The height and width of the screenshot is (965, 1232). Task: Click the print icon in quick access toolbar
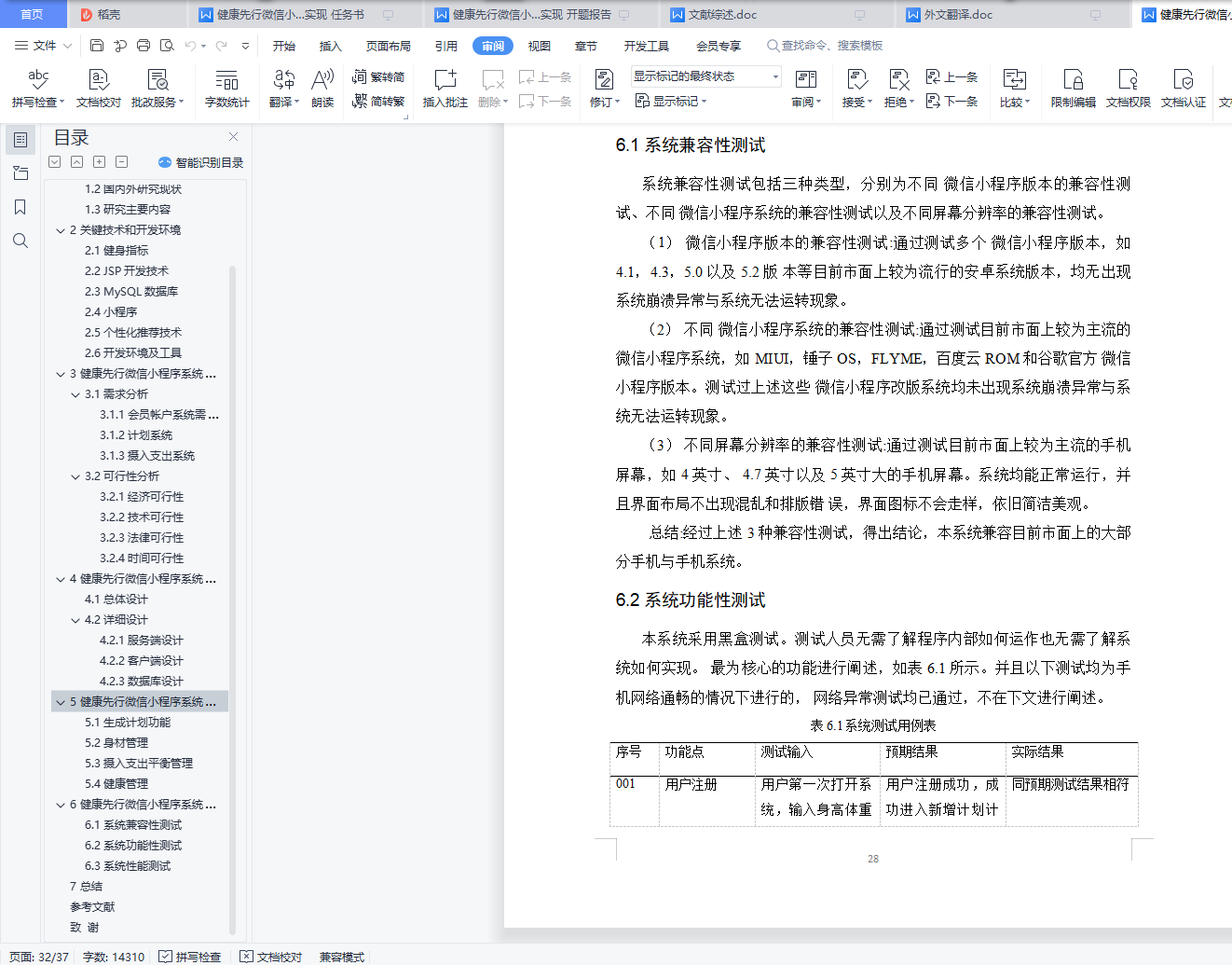coord(144,46)
